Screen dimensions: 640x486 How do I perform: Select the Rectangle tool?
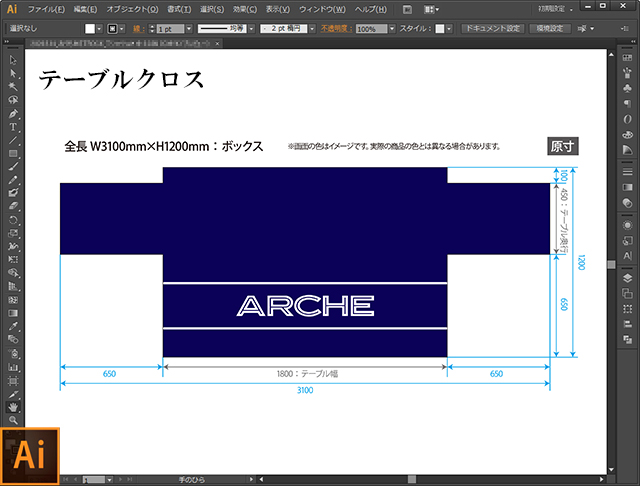point(13,153)
